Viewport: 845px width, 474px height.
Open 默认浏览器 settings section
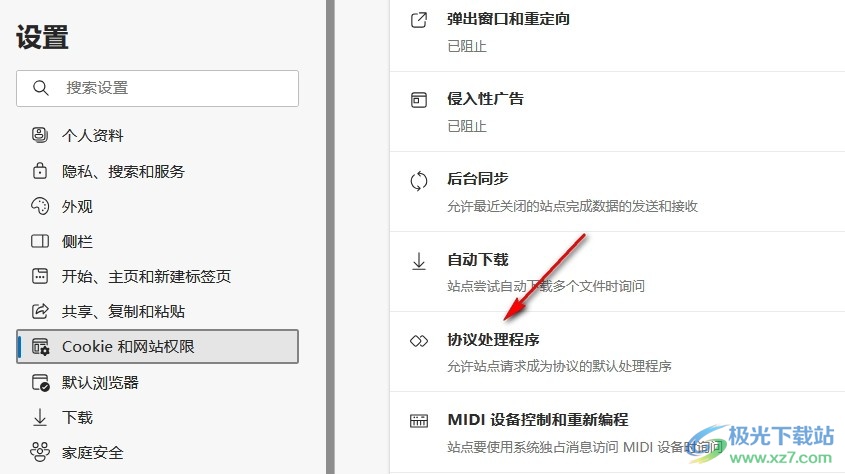tap(100, 382)
